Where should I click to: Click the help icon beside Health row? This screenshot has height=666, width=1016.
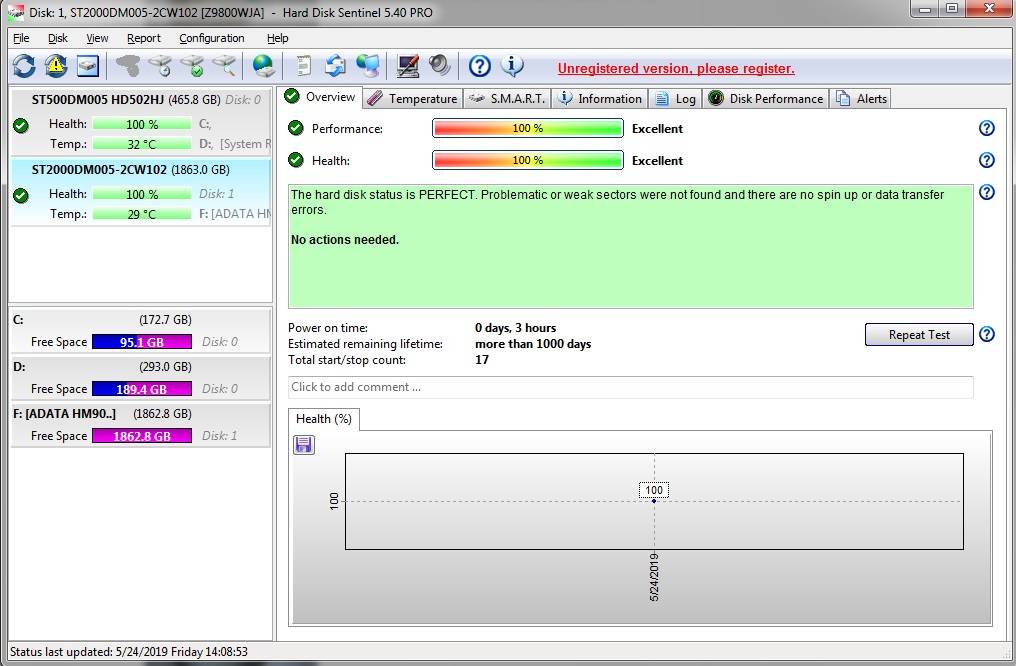[x=986, y=160]
